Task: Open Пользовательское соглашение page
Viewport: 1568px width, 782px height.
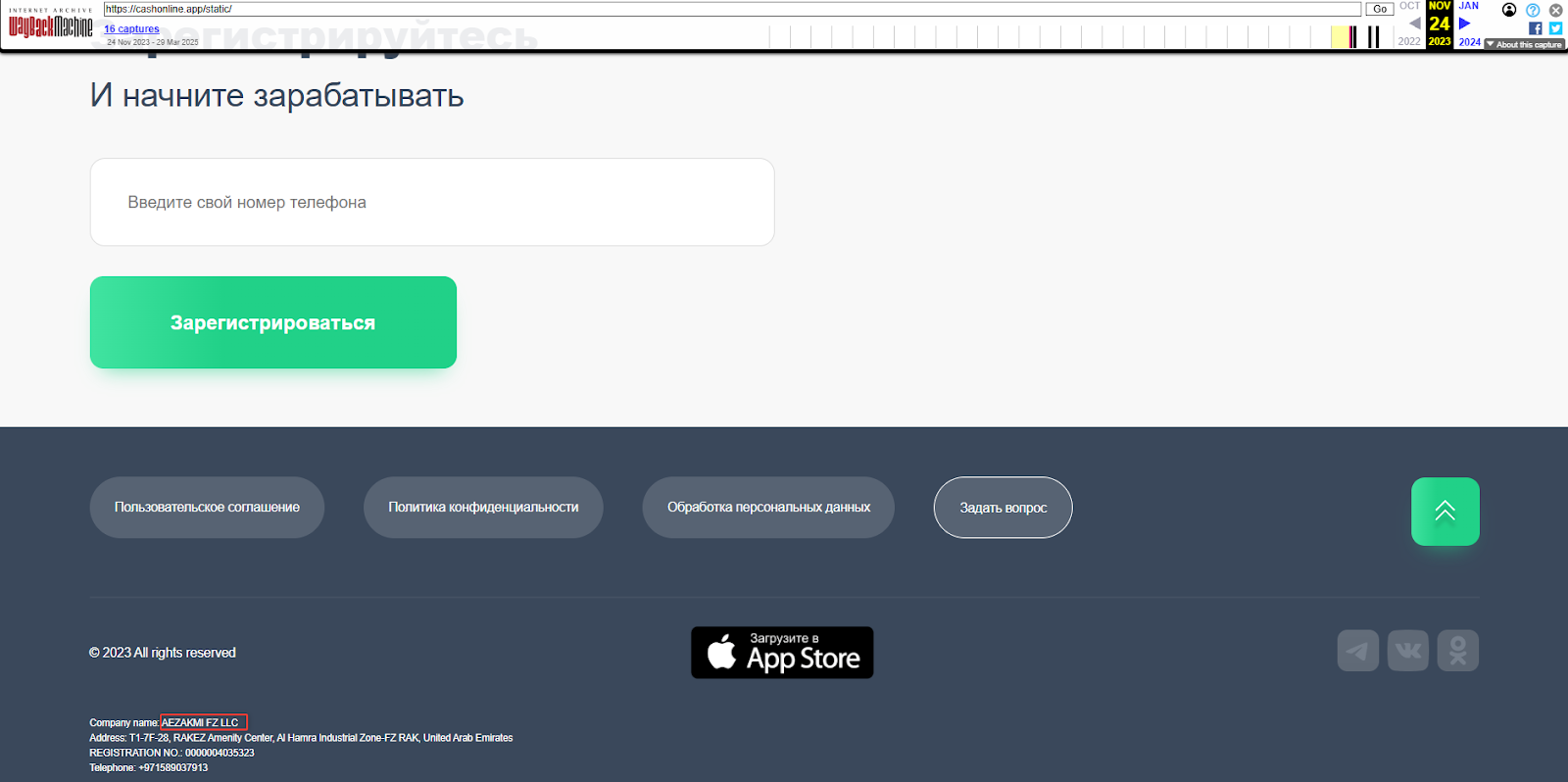Action: pyautogui.click(x=207, y=508)
